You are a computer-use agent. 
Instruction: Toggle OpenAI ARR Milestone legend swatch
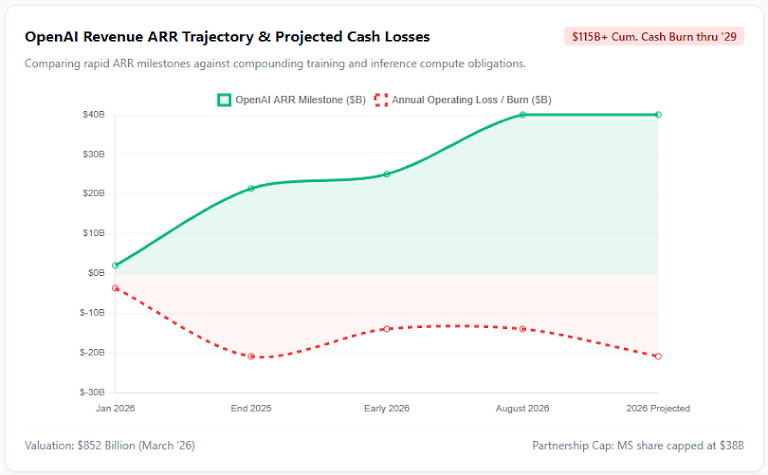pos(224,100)
